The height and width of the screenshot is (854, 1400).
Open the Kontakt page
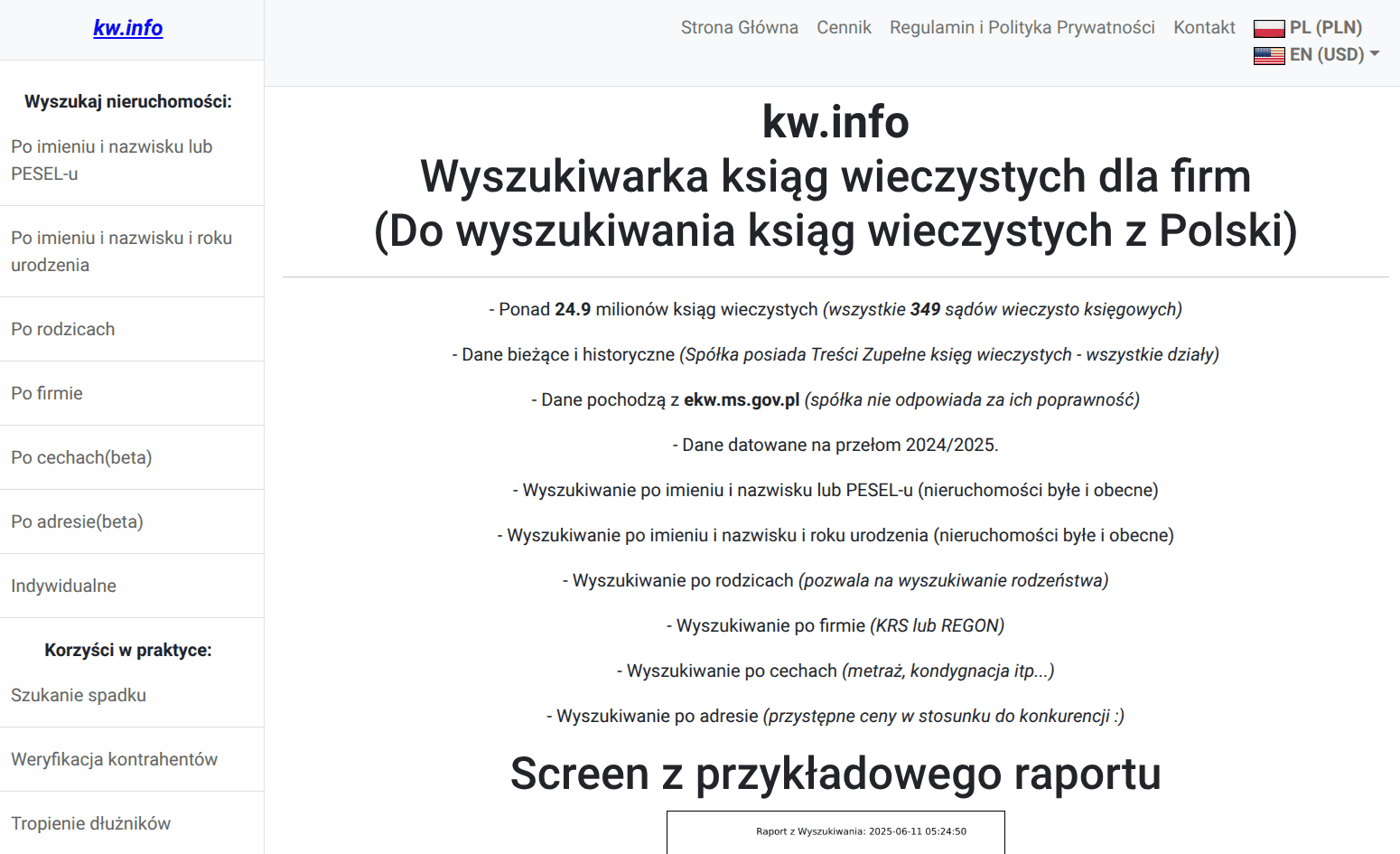pyautogui.click(x=1204, y=27)
